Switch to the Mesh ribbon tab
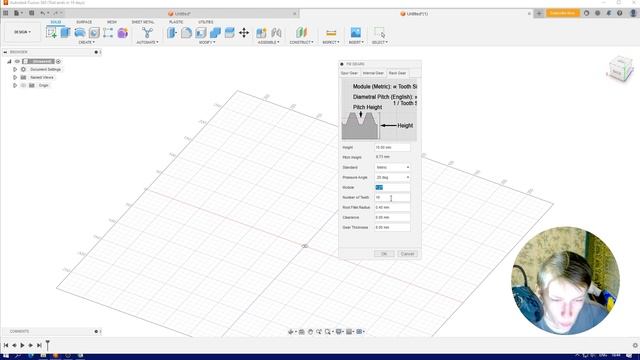 (x=111, y=22)
